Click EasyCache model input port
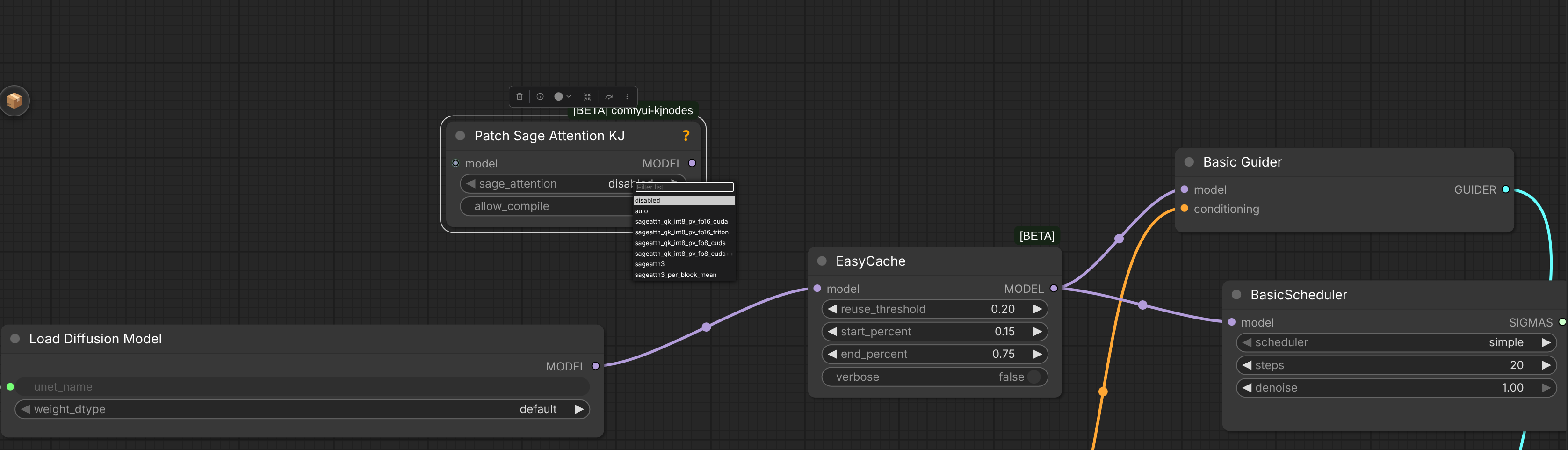 (x=817, y=289)
